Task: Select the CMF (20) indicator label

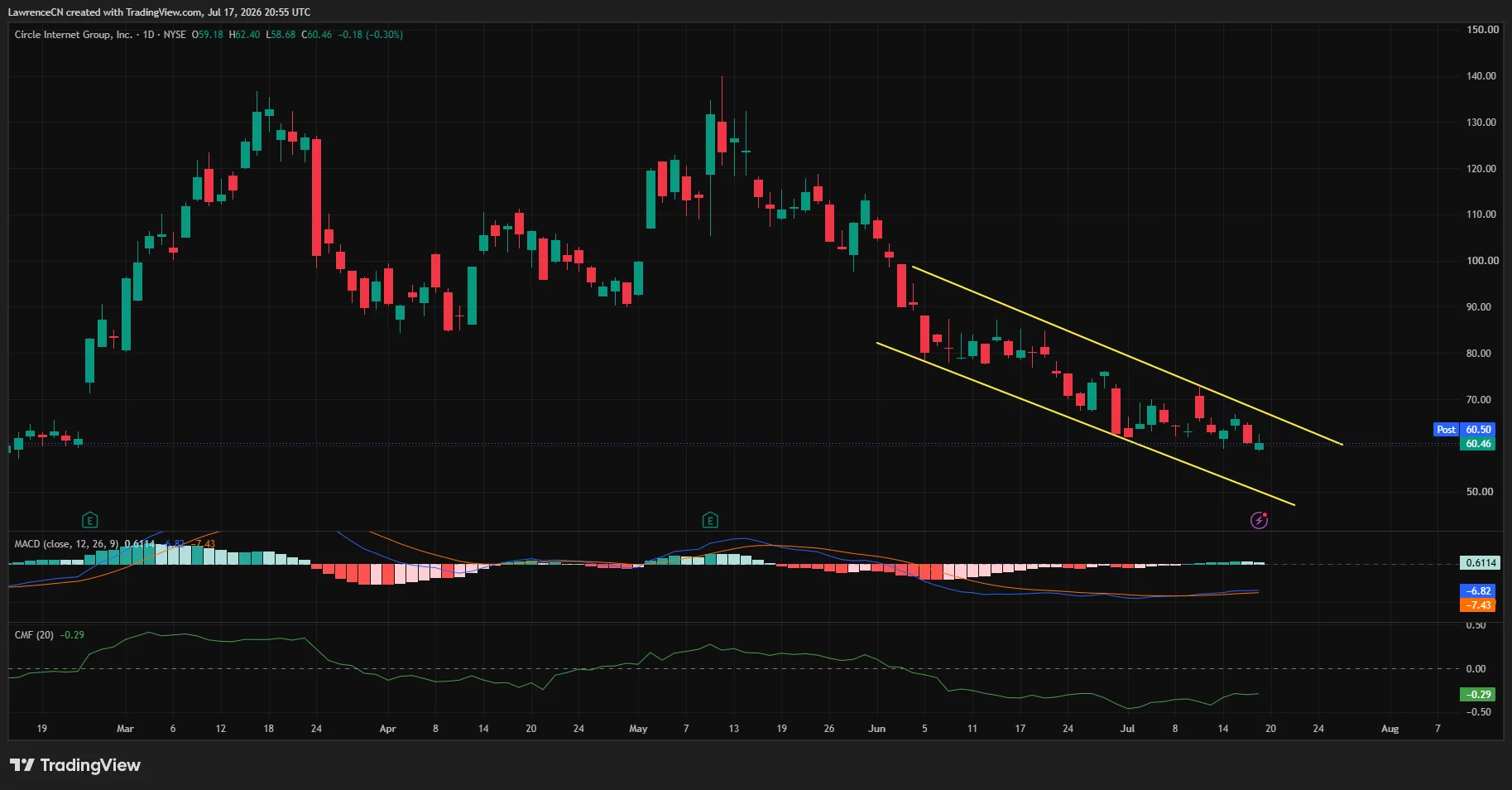Action: (x=34, y=635)
